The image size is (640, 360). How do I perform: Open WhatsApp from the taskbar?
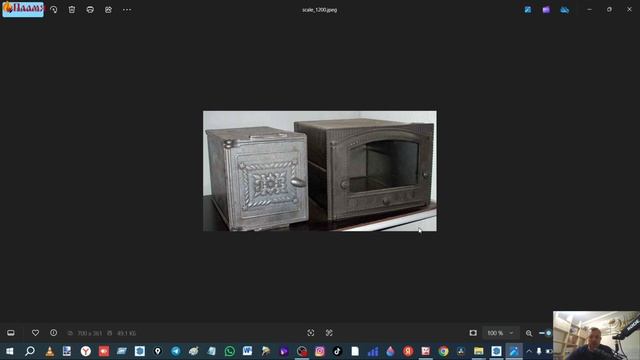pos(230,351)
